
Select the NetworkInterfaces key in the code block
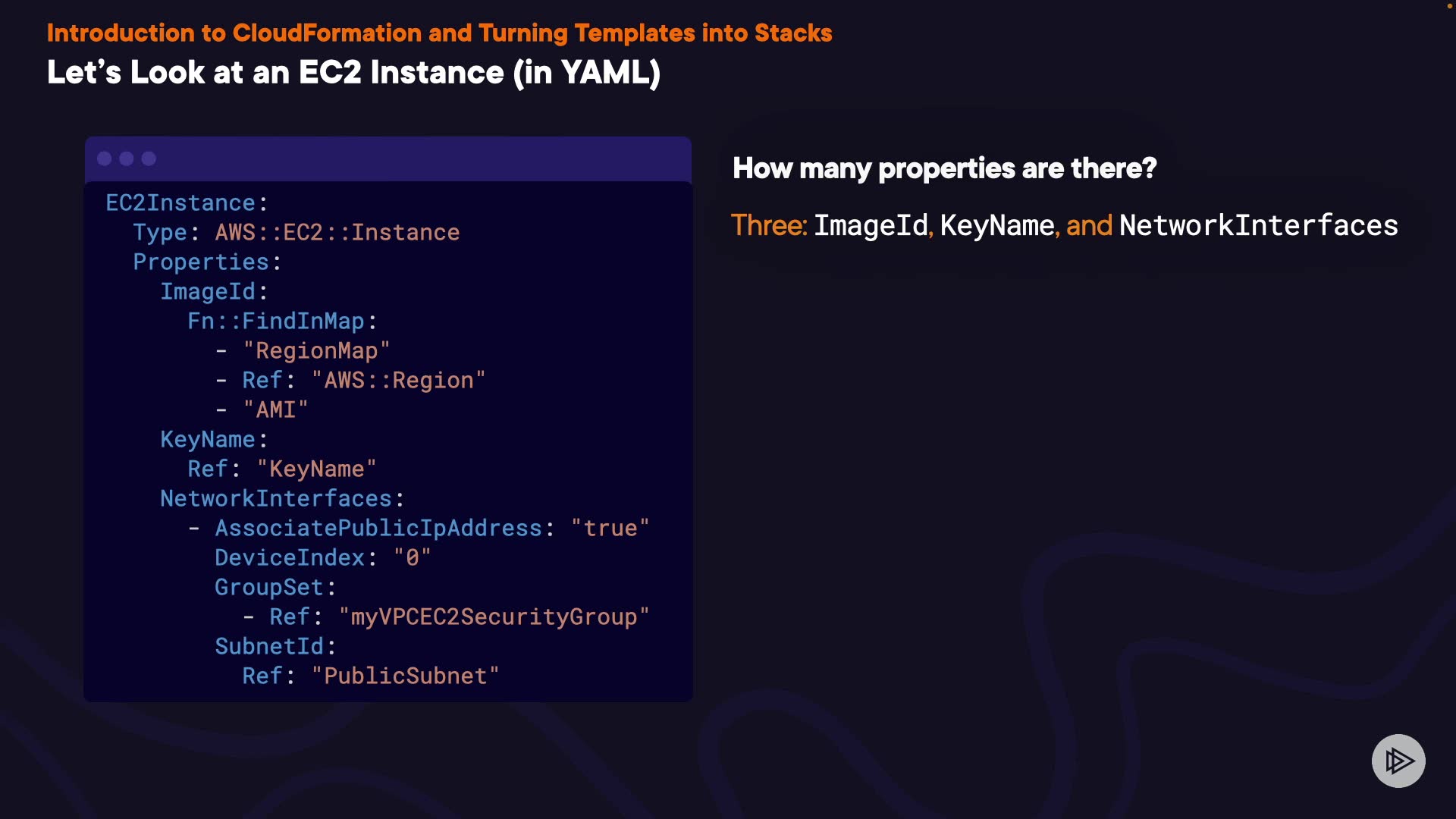(276, 499)
